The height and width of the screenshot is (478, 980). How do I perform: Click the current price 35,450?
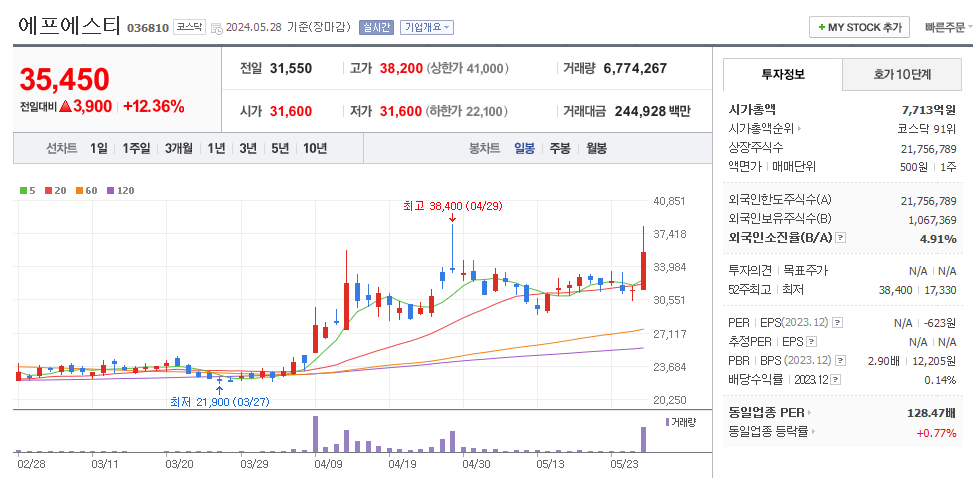(64, 79)
